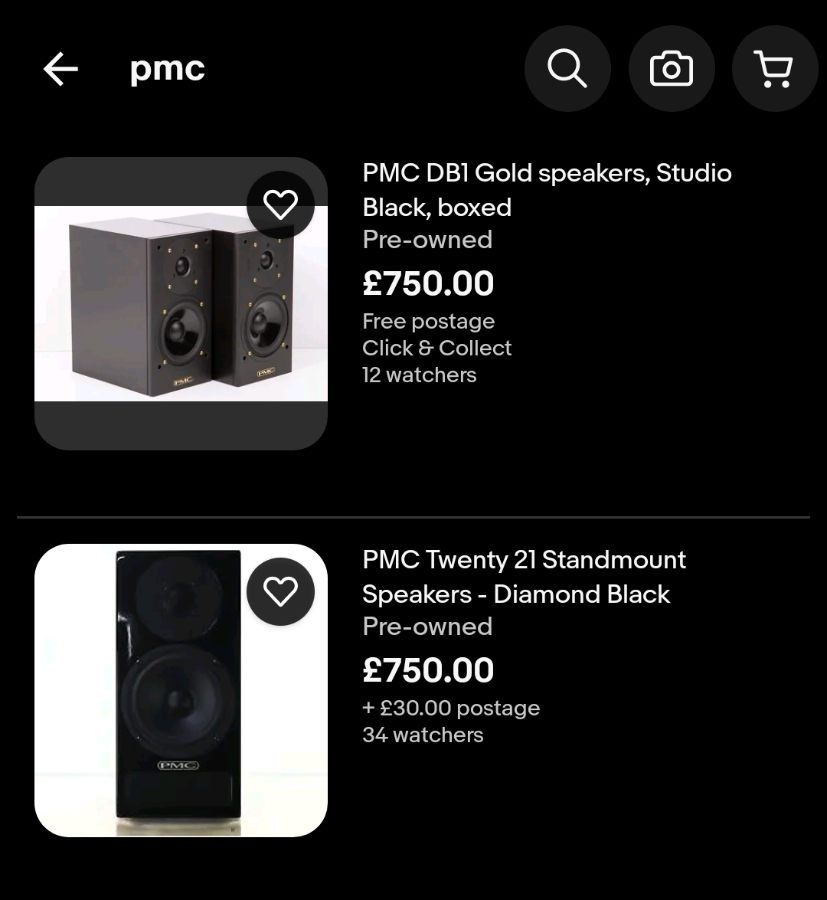This screenshot has width=827, height=900.
Task: View PMC Twenty 21 speaker photo
Action: [181, 690]
